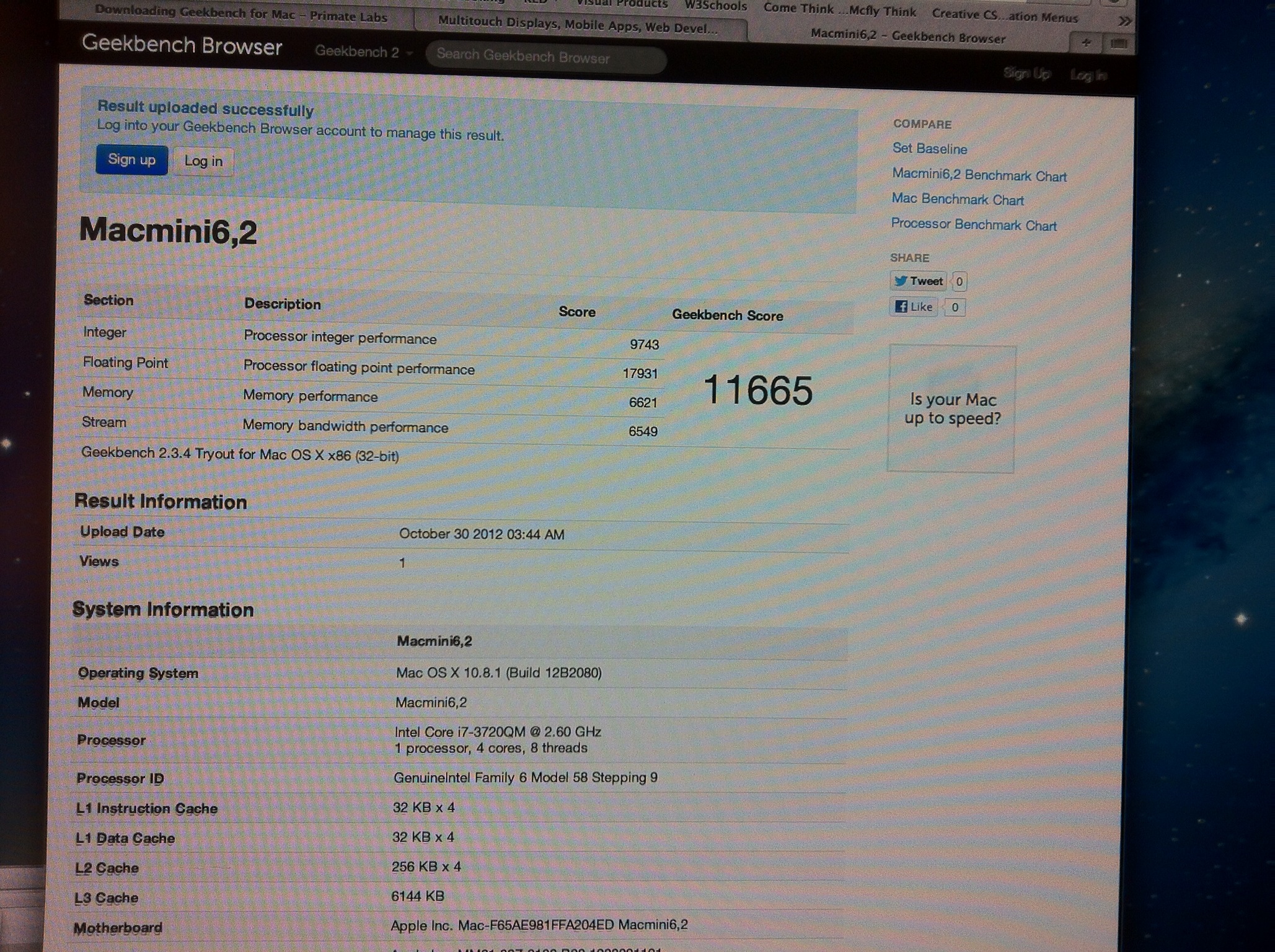The height and width of the screenshot is (952, 1275).
Task: Expand the bookmarks bar overflow chevron
Action: 1124,21
